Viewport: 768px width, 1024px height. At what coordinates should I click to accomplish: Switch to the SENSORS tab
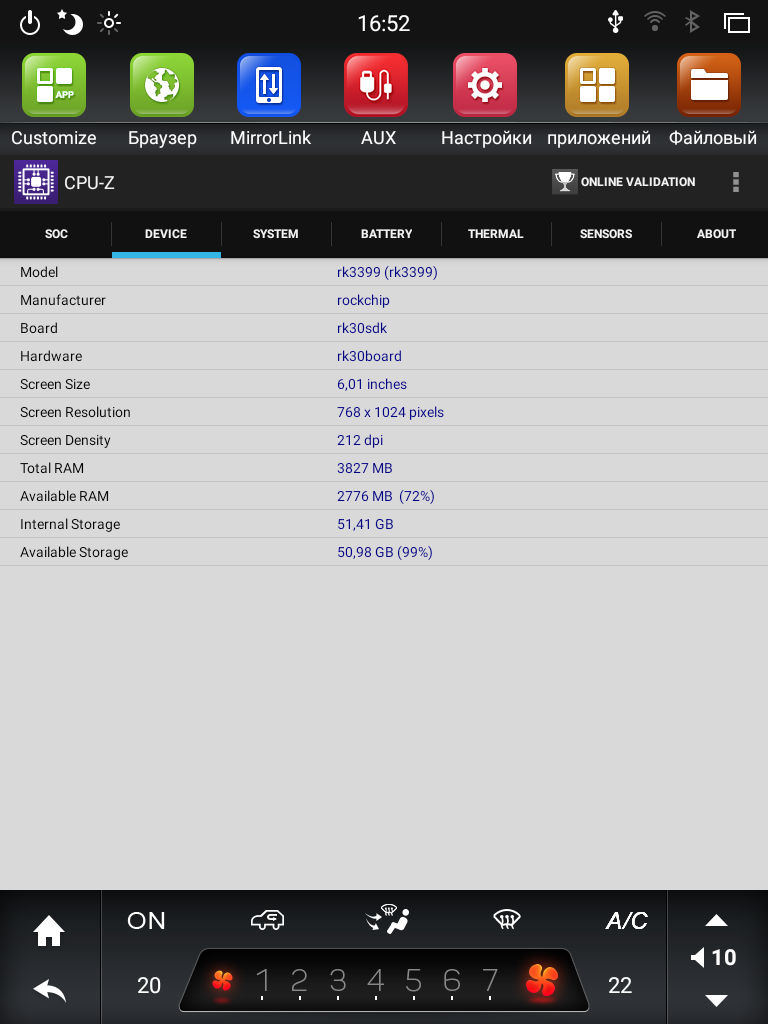click(606, 234)
